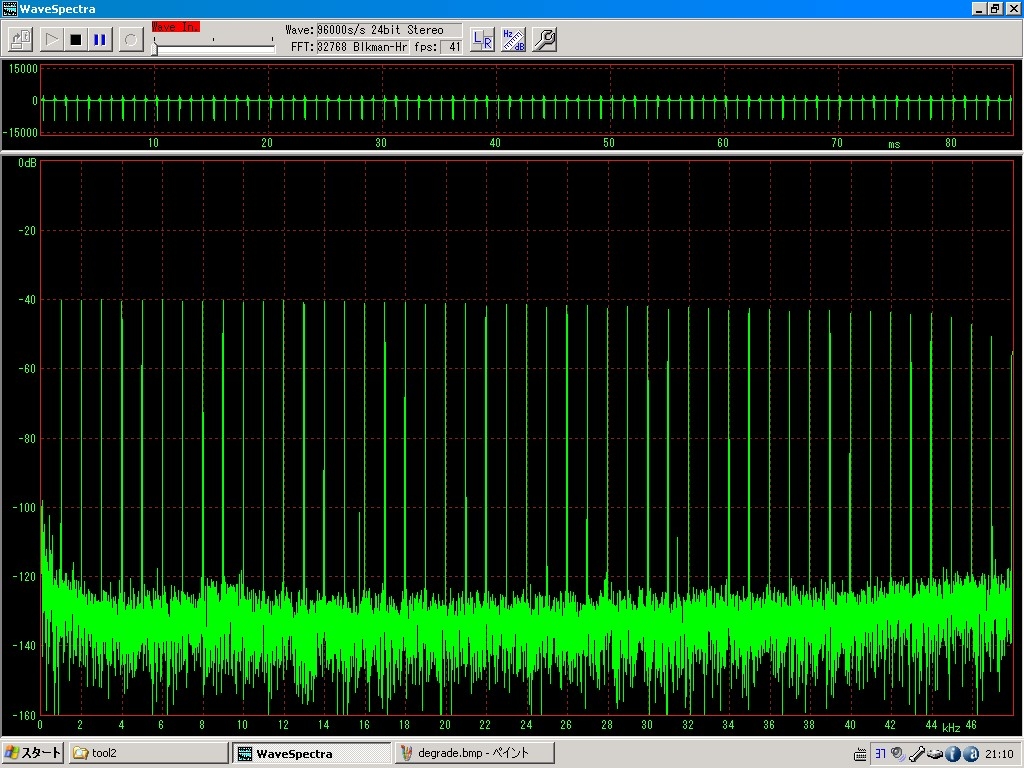The height and width of the screenshot is (768, 1024).
Task: Click the blue info icon in system tray
Action: (x=953, y=754)
